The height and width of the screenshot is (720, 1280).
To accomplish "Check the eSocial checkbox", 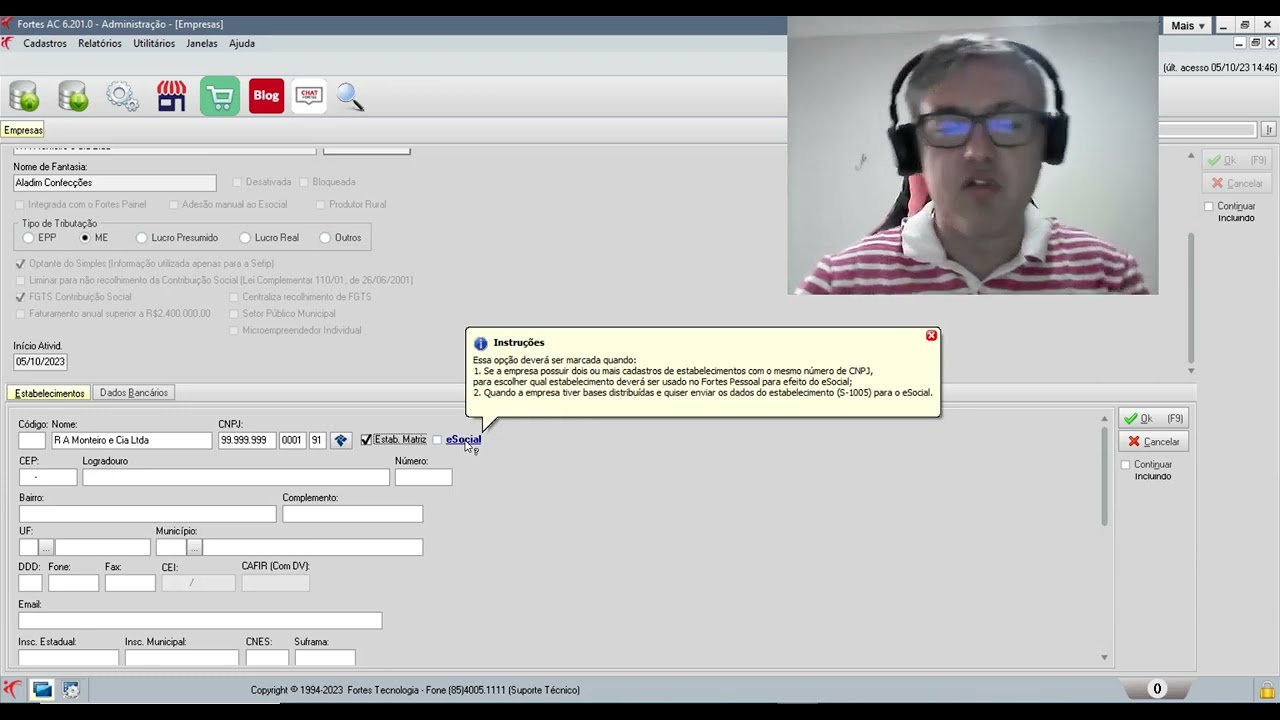I will pyautogui.click(x=437, y=440).
